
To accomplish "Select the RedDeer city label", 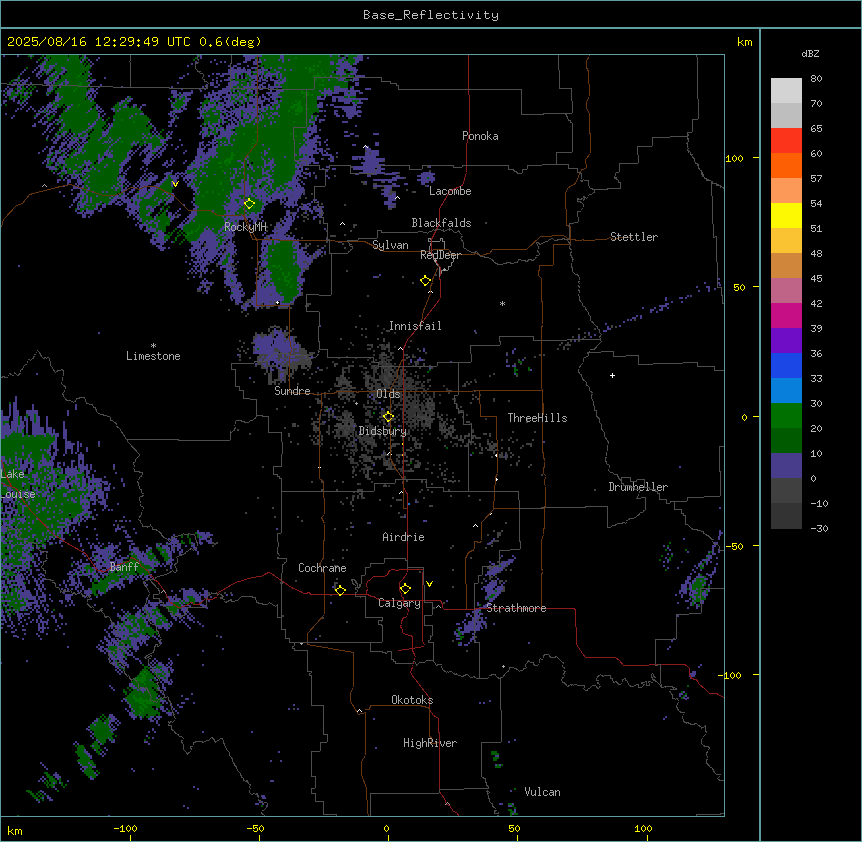I will (x=440, y=255).
